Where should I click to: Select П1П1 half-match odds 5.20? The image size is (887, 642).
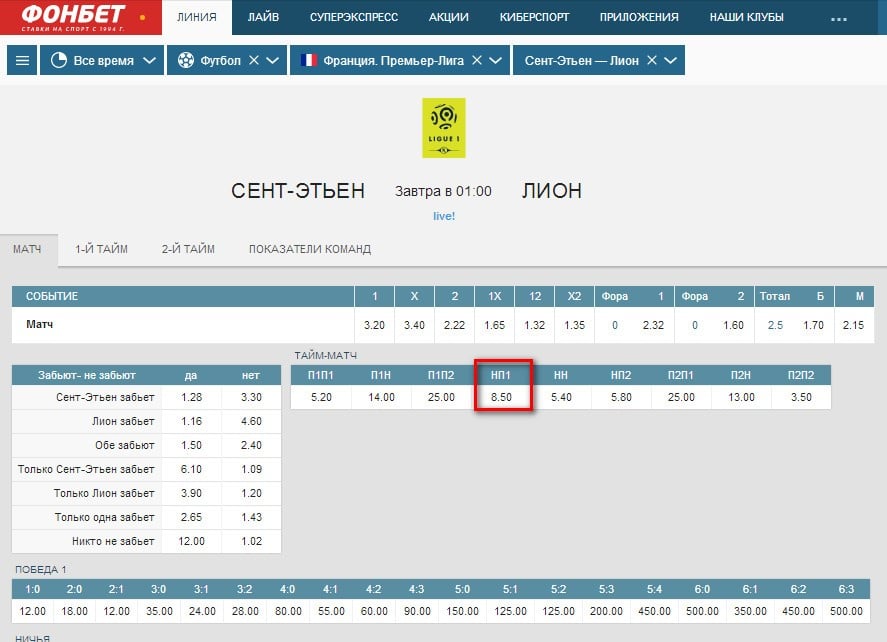pos(321,397)
